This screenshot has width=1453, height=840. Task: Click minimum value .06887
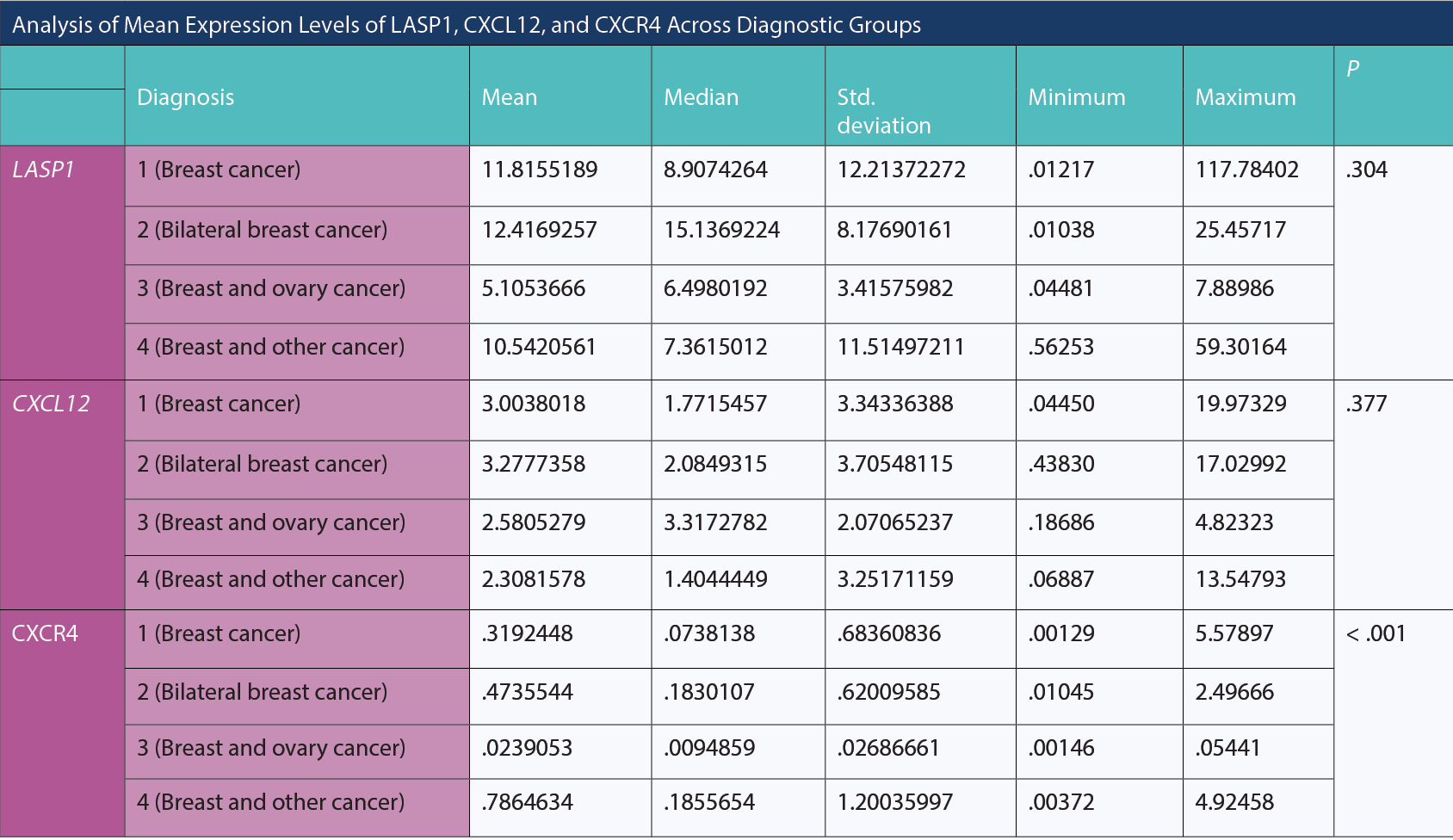coord(1061,579)
